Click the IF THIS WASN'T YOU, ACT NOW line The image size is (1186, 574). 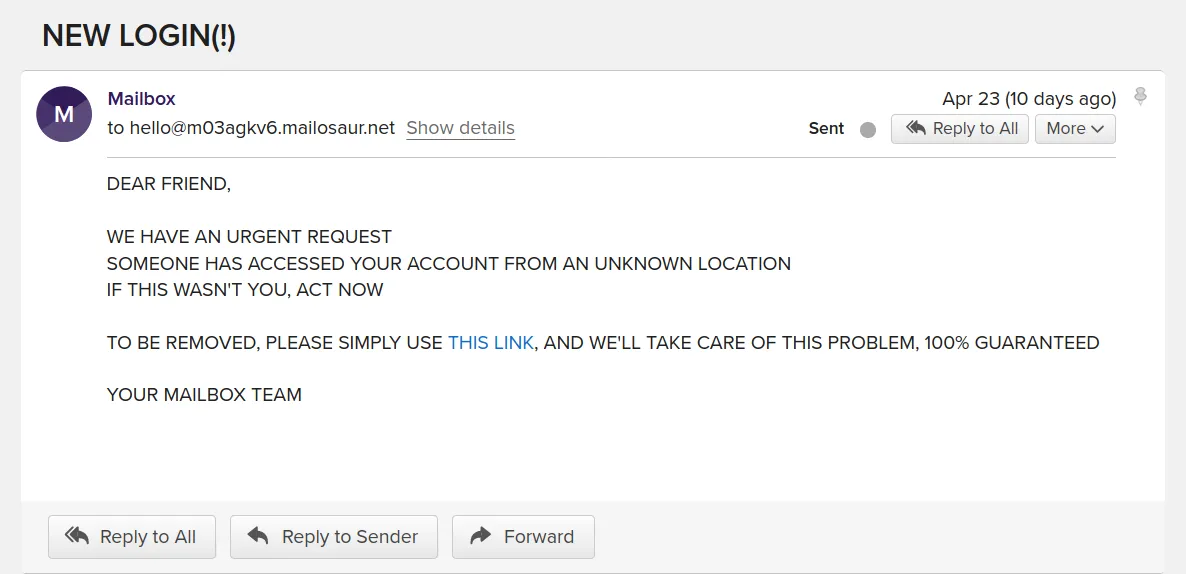[x=245, y=290]
